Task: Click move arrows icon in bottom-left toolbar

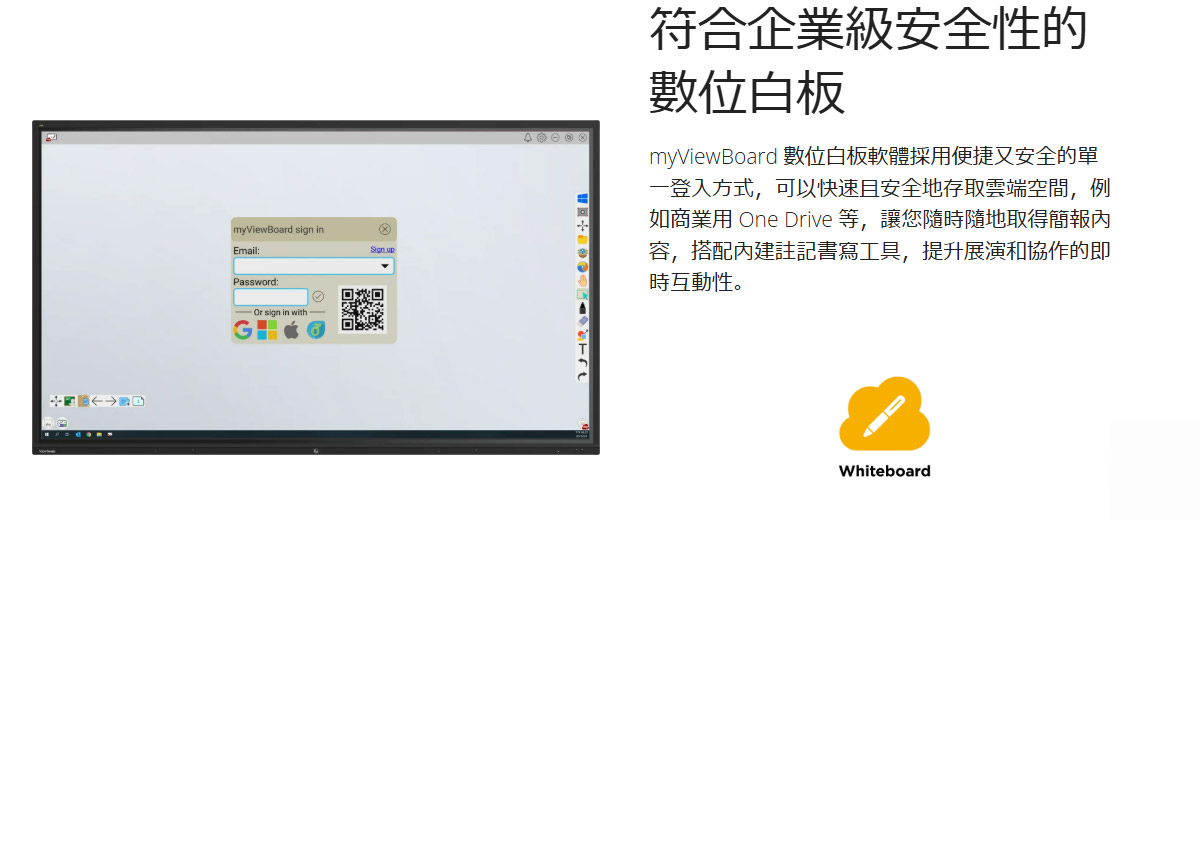Action: (x=56, y=401)
